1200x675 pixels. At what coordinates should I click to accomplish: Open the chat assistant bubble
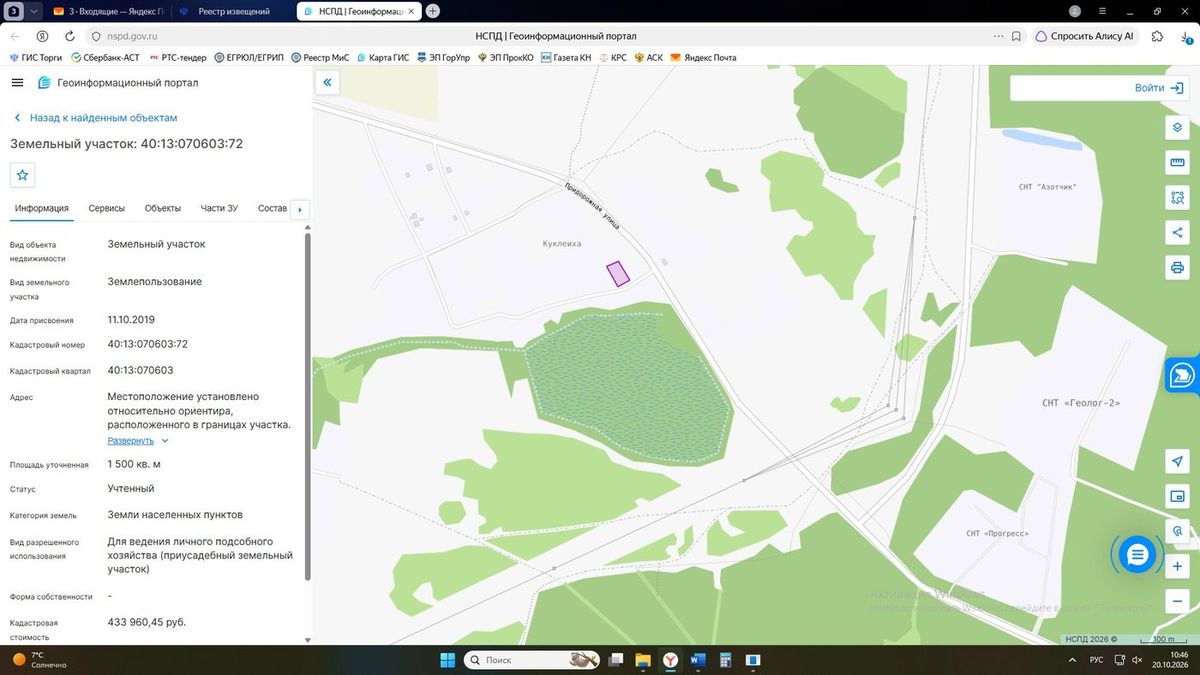[1137, 554]
